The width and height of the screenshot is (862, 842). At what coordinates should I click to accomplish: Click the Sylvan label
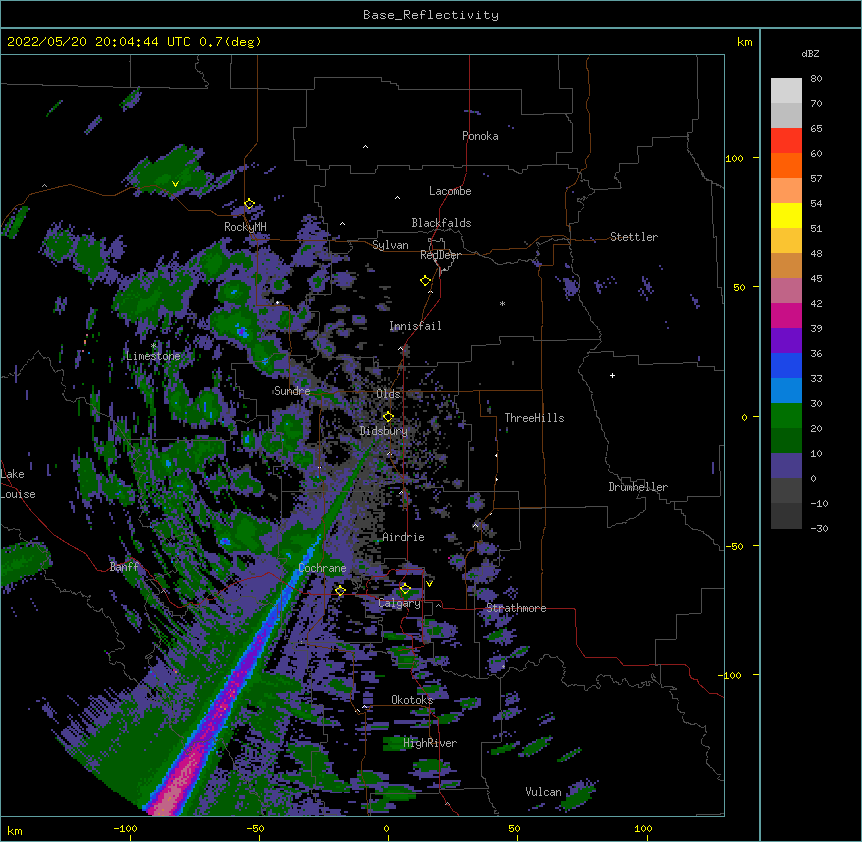[390, 245]
